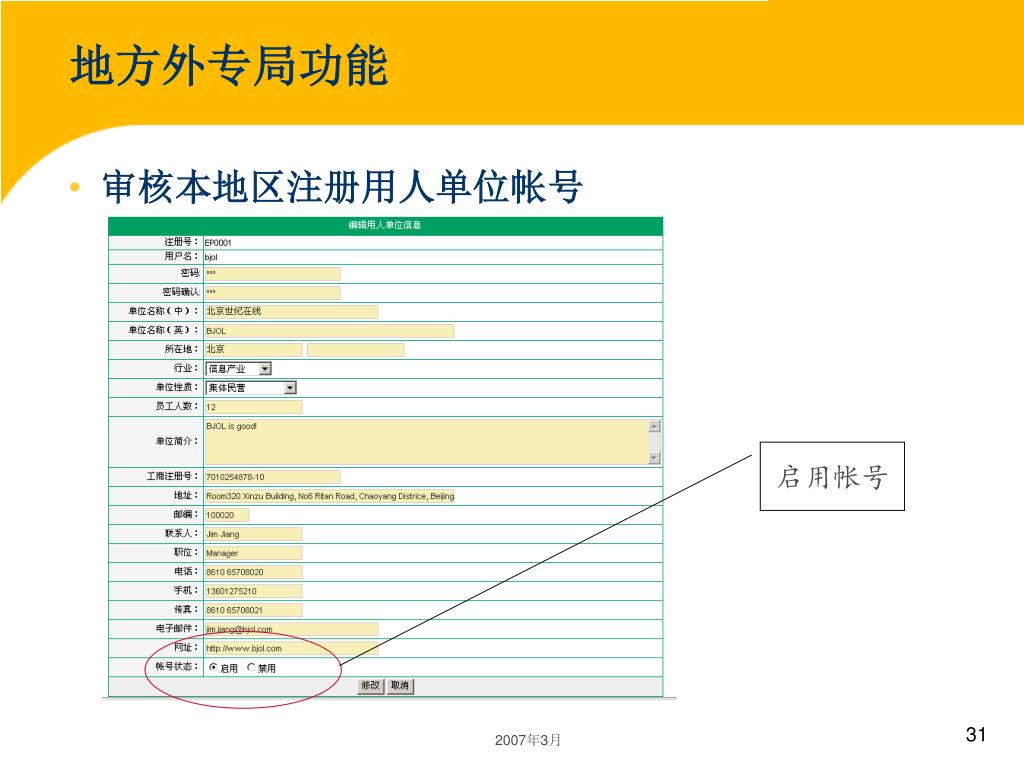This screenshot has width=1024, height=768.
Task: Open the 行业 dropdown showing 信息产业
Action: tap(238, 369)
